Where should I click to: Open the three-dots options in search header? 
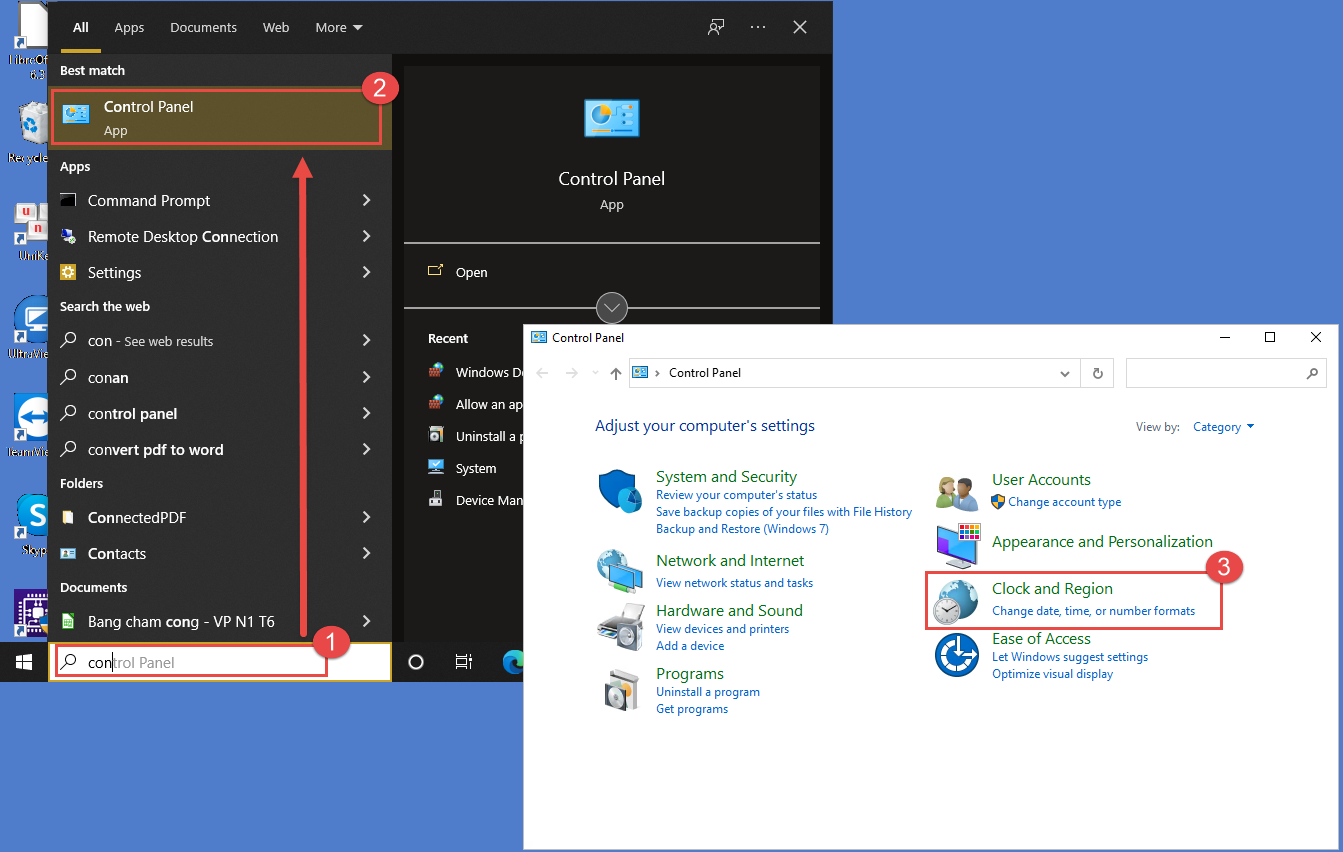tap(758, 27)
